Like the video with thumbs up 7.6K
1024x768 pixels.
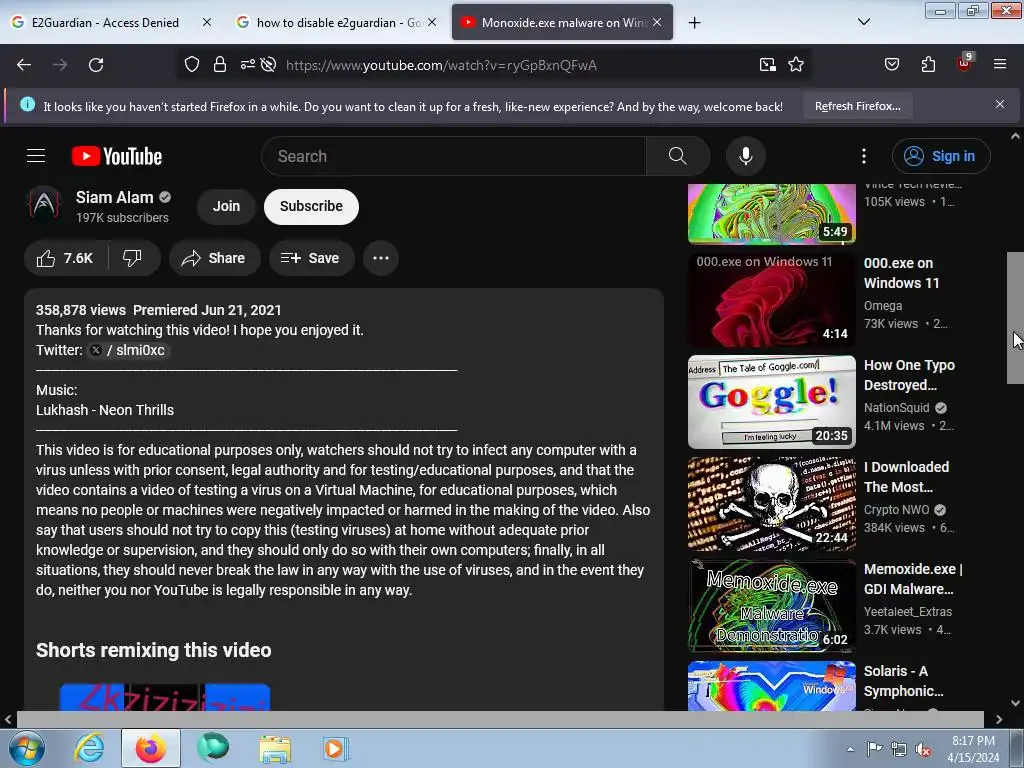coord(65,259)
